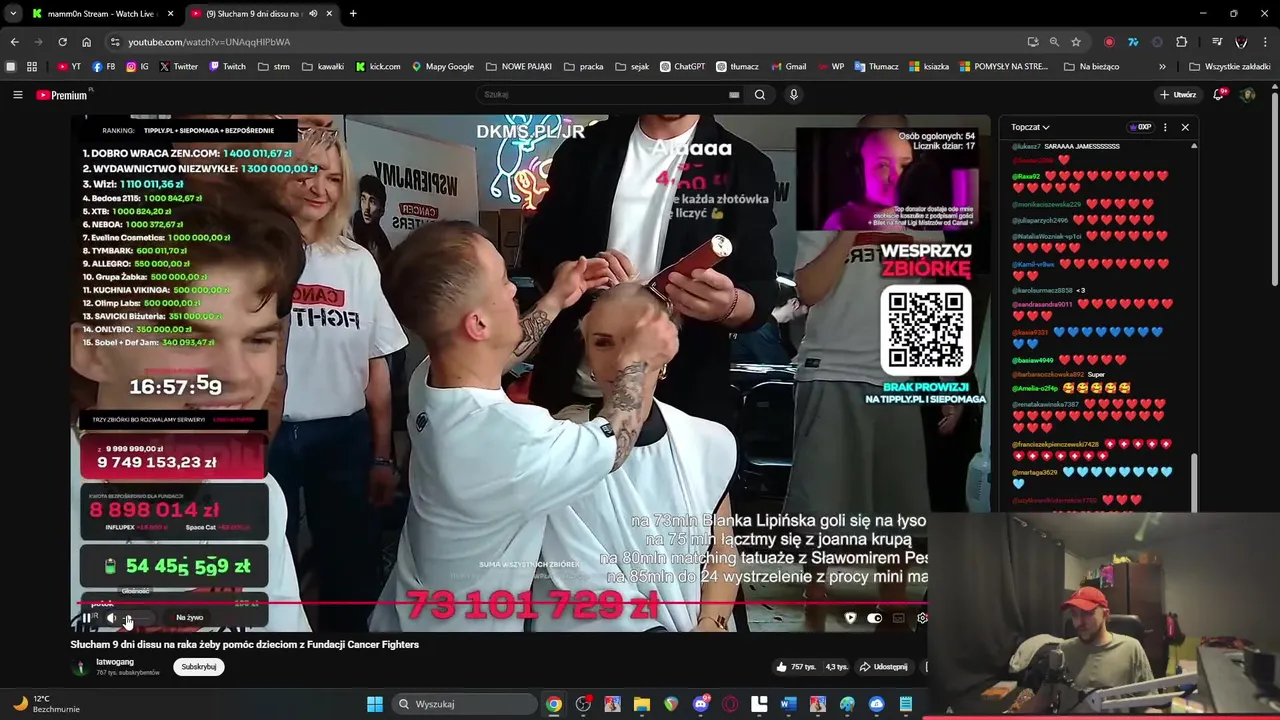This screenshot has height=720, width=1280.
Task: Toggle subtitles button in the player
Action: pos(898,618)
